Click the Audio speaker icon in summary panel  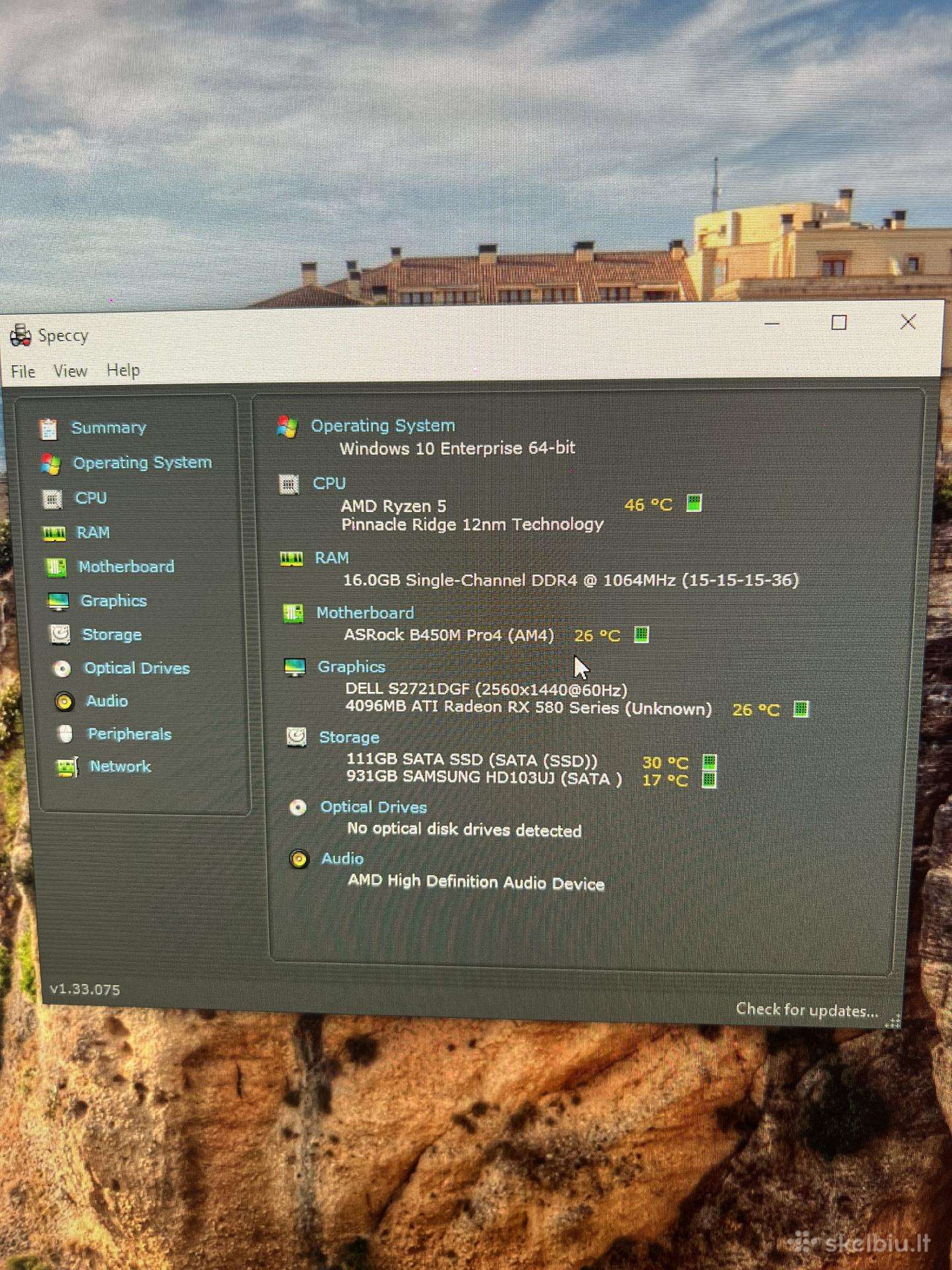point(299,859)
